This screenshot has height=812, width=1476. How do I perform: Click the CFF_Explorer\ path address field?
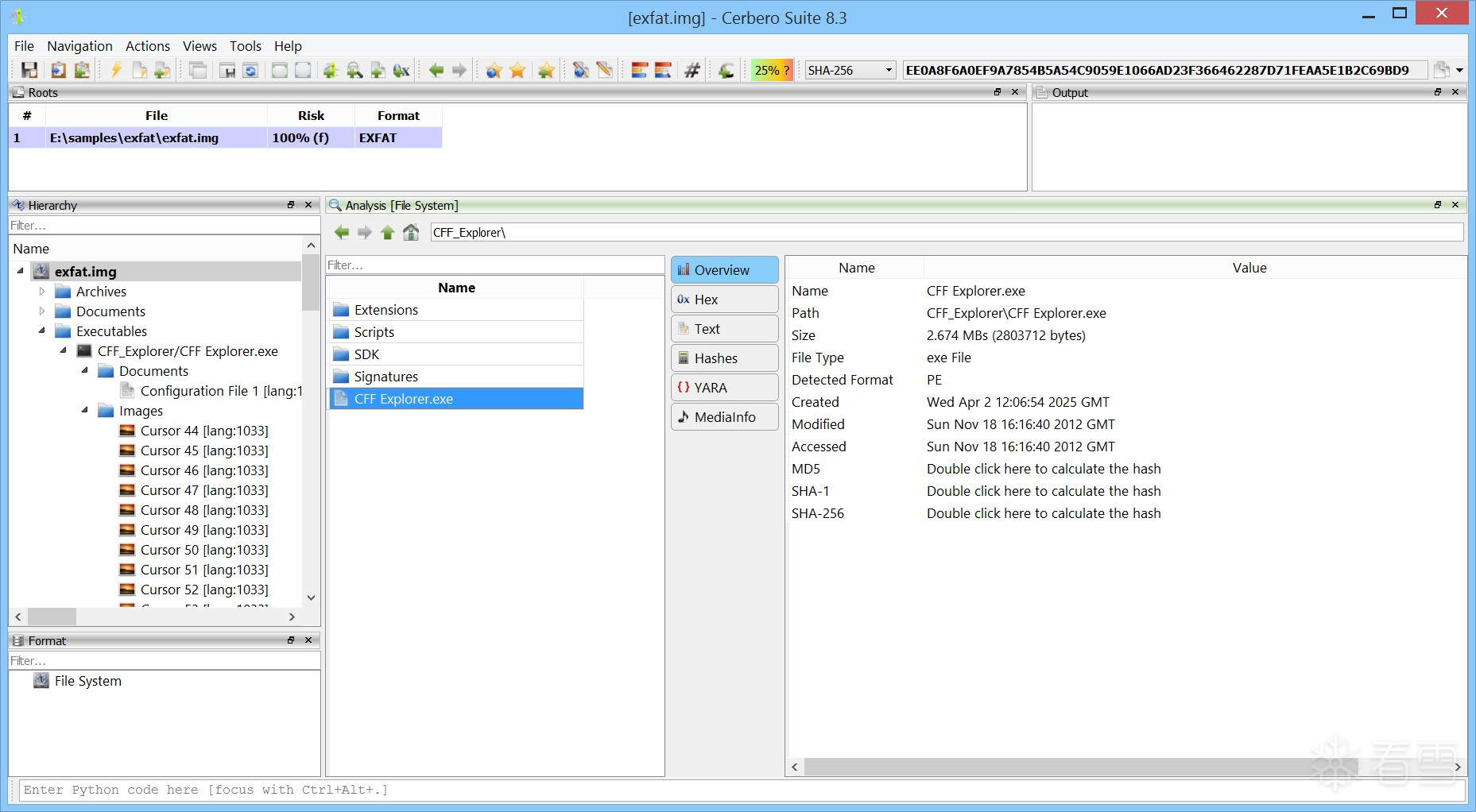947,232
